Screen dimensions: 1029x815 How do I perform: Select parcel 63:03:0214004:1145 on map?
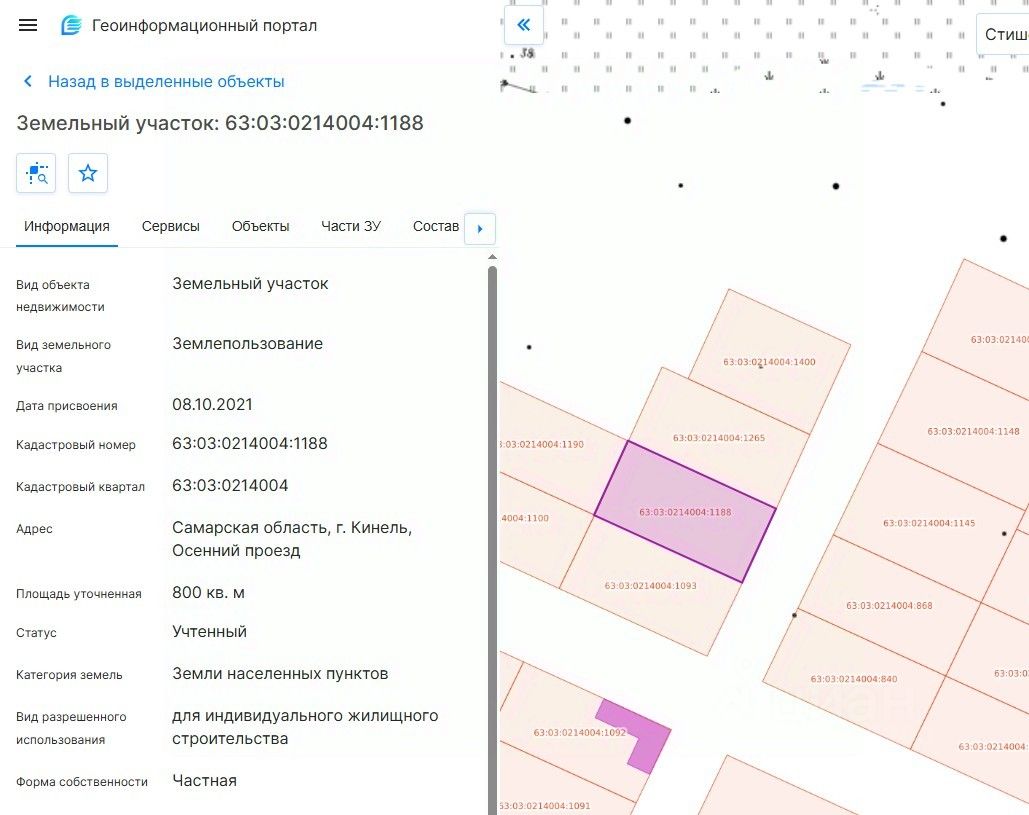[929, 523]
